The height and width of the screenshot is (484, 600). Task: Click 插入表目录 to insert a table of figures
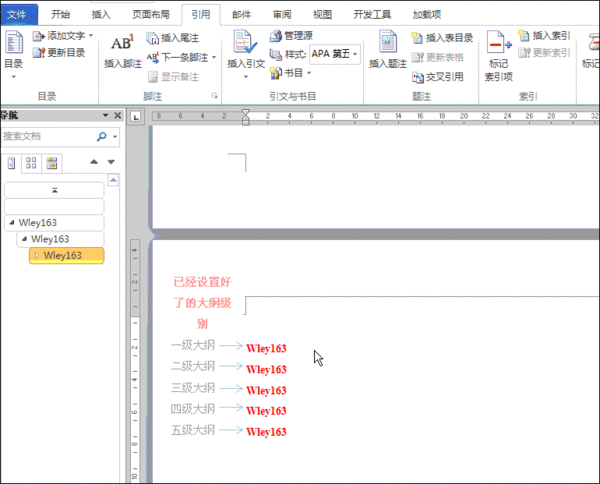pyautogui.click(x=442, y=37)
